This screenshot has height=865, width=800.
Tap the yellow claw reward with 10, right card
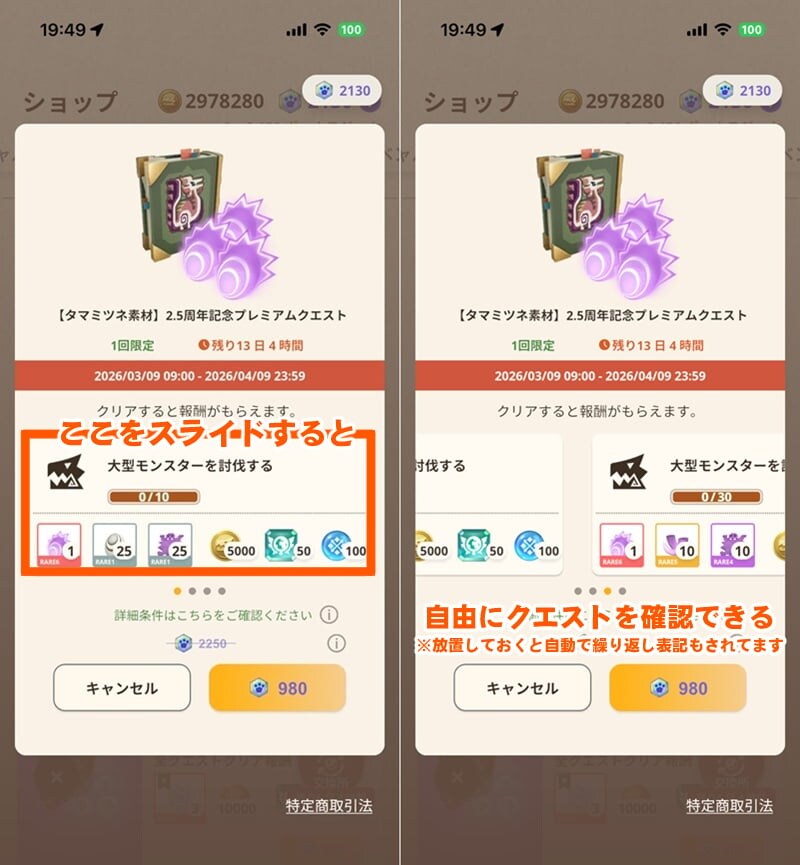(x=677, y=544)
